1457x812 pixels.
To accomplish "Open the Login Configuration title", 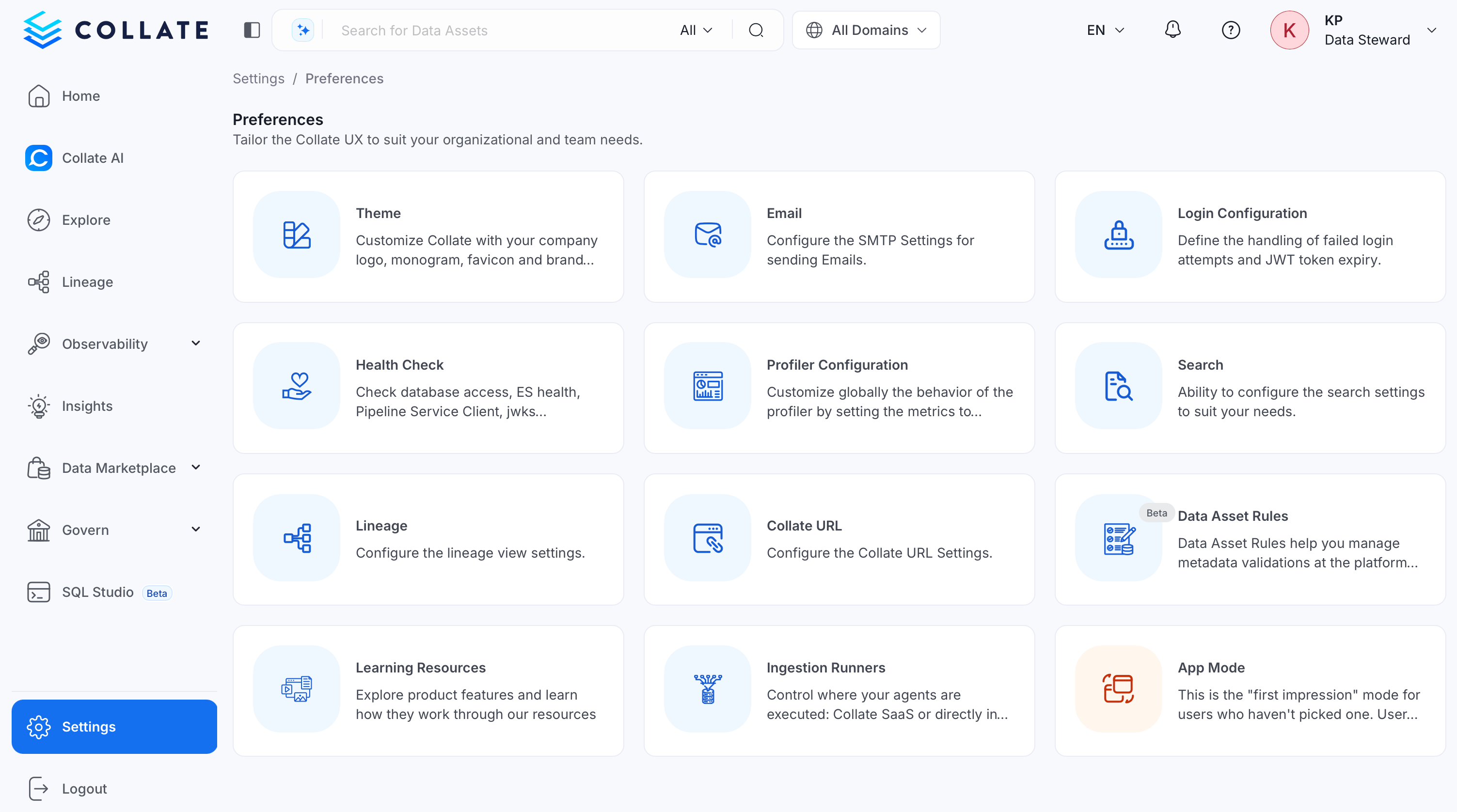I will click(x=1242, y=213).
